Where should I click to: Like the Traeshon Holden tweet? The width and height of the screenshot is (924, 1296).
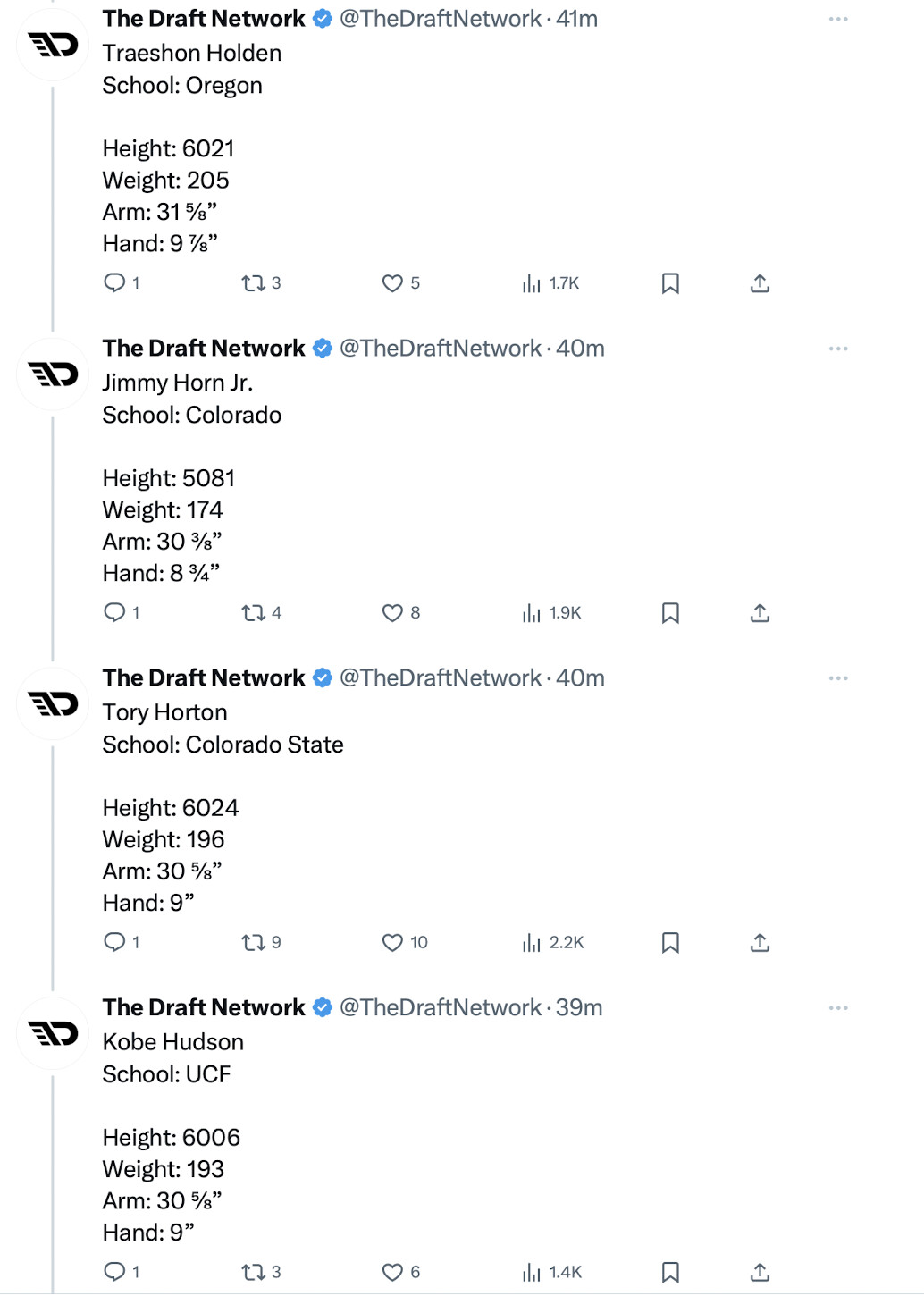(392, 283)
